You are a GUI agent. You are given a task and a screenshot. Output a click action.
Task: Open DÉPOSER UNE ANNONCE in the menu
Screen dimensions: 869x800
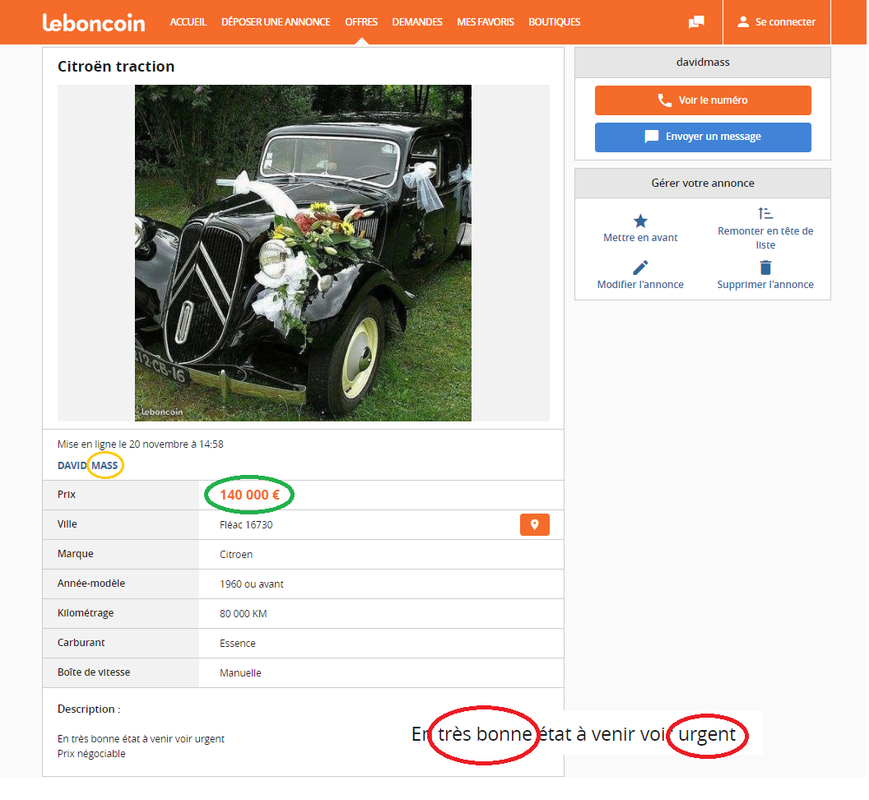pyautogui.click(x=275, y=22)
